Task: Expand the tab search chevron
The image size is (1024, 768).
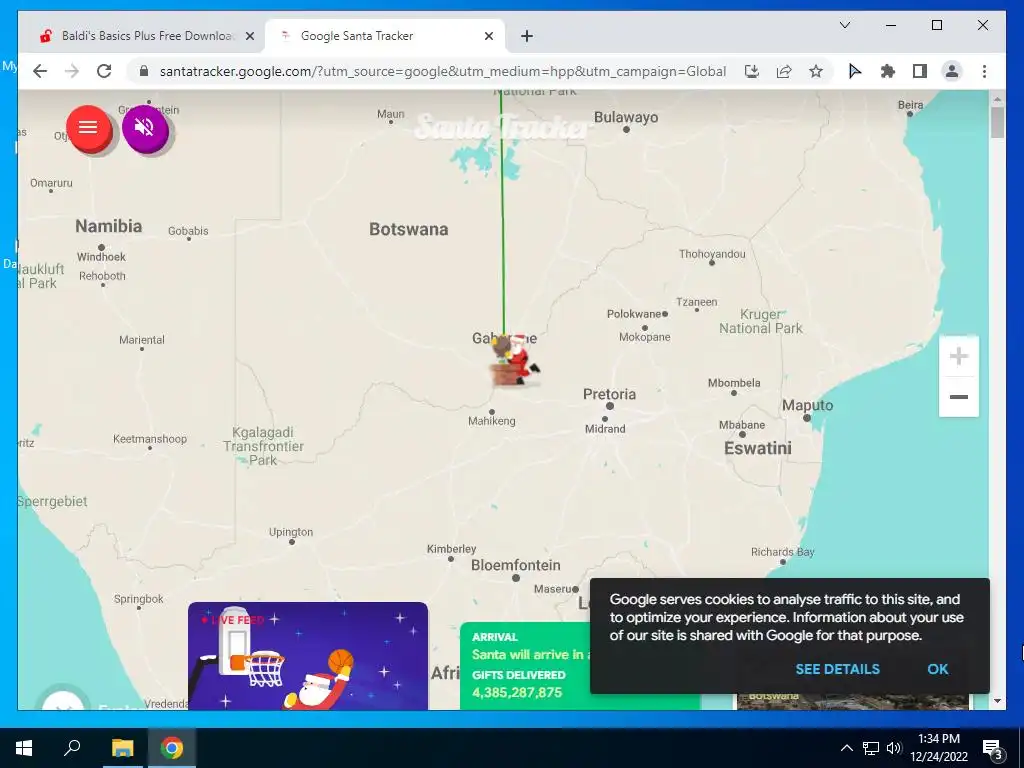Action: coord(844,25)
